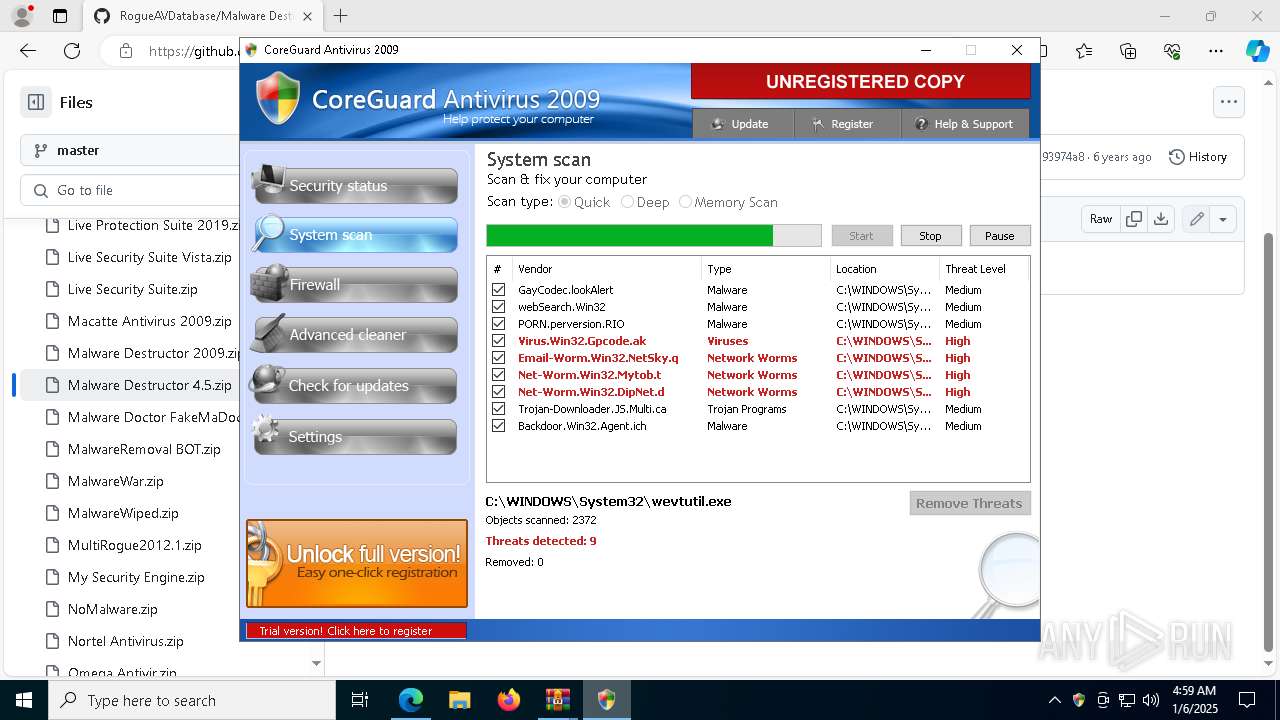The width and height of the screenshot is (1280, 720).
Task: Click the Register tab
Action: coord(848,124)
